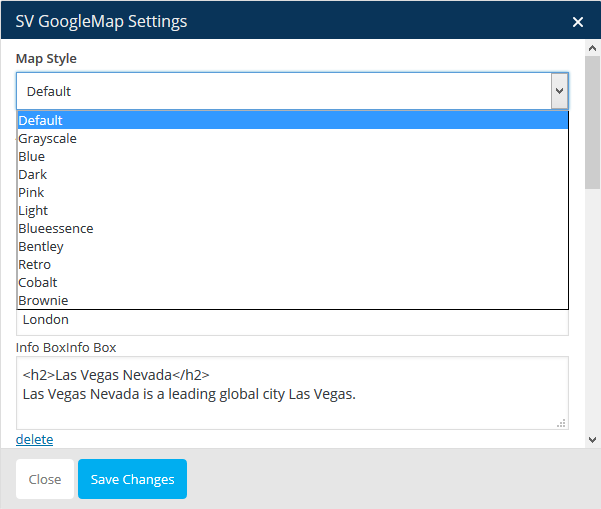Select Default map style option
This screenshot has height=509, width=601.
293,120
